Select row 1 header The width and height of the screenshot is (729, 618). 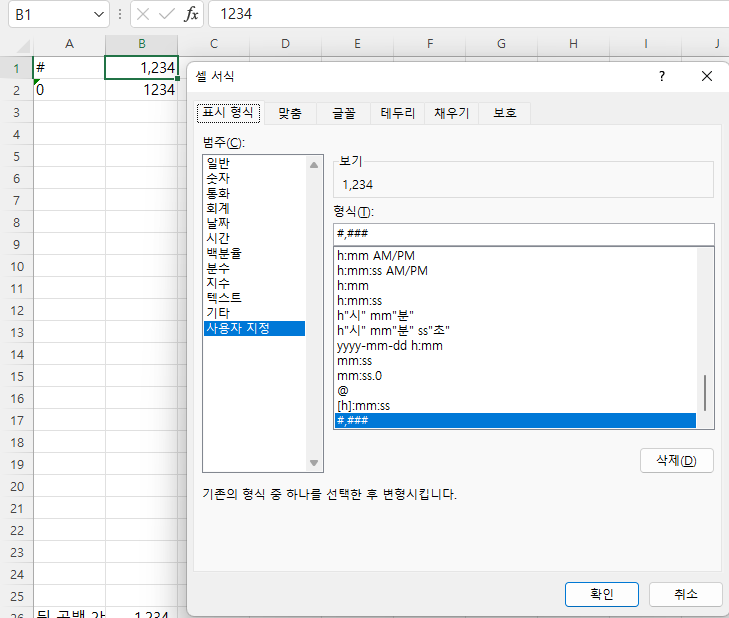coord(17,68)
